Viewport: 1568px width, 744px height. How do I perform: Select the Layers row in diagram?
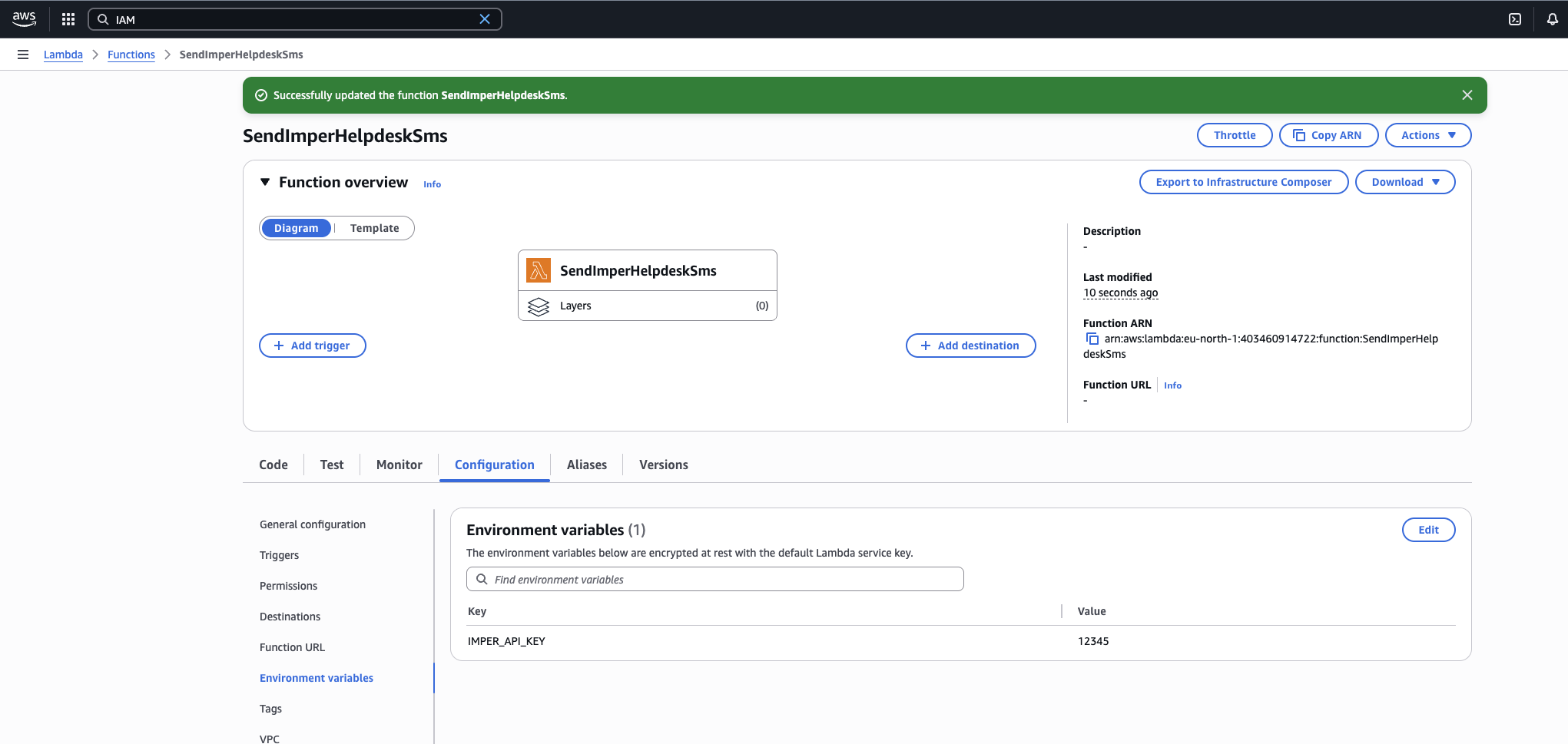tap(648, 306)
